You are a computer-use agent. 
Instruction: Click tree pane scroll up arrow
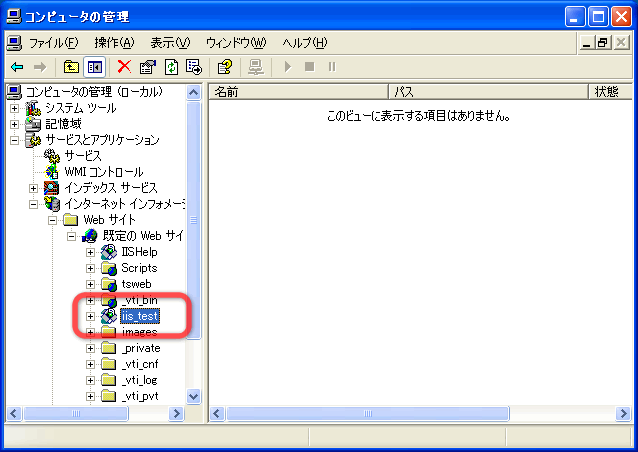tap(194, 93)
